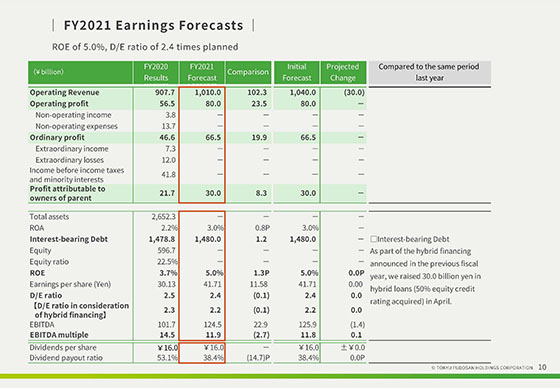Click the ROE comparison "1.3P"
This screenshot has height=388, width=560.
[x=261, y=273]
